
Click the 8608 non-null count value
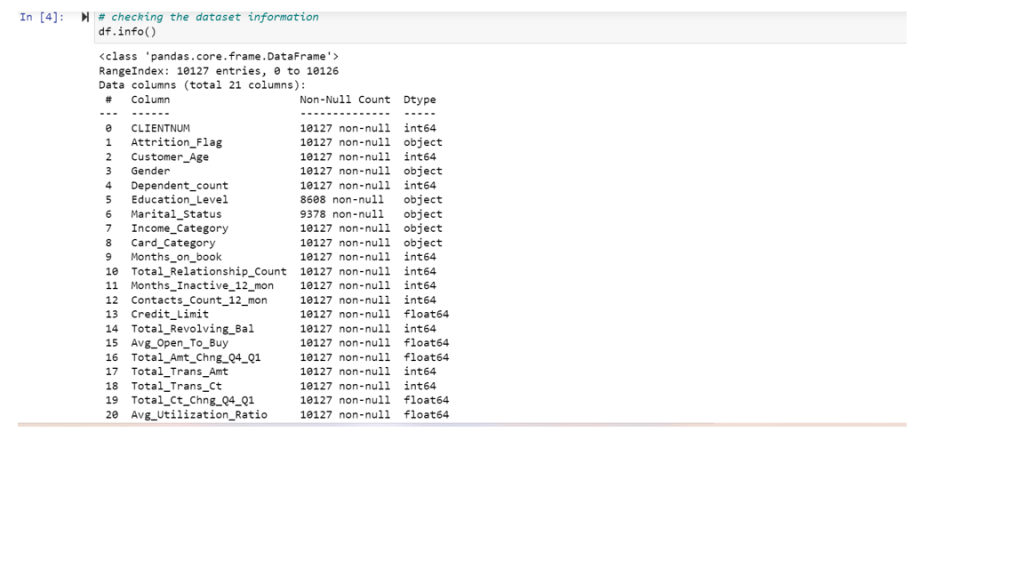click(x=341, y=200)
